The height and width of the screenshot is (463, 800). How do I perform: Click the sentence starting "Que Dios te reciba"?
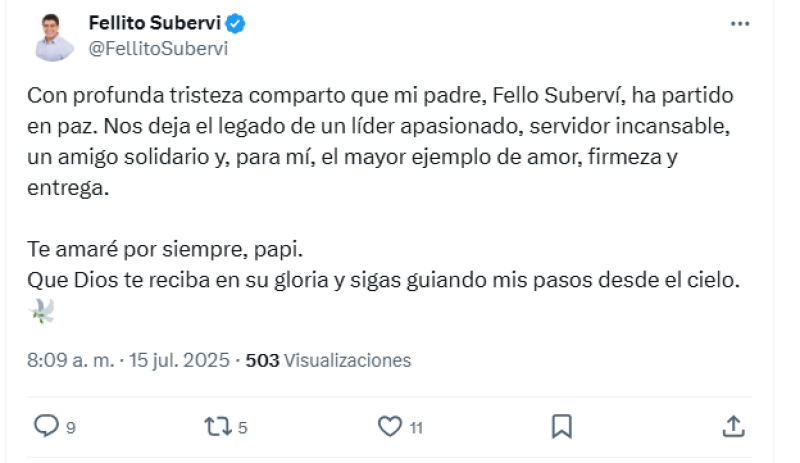(383, 281)
